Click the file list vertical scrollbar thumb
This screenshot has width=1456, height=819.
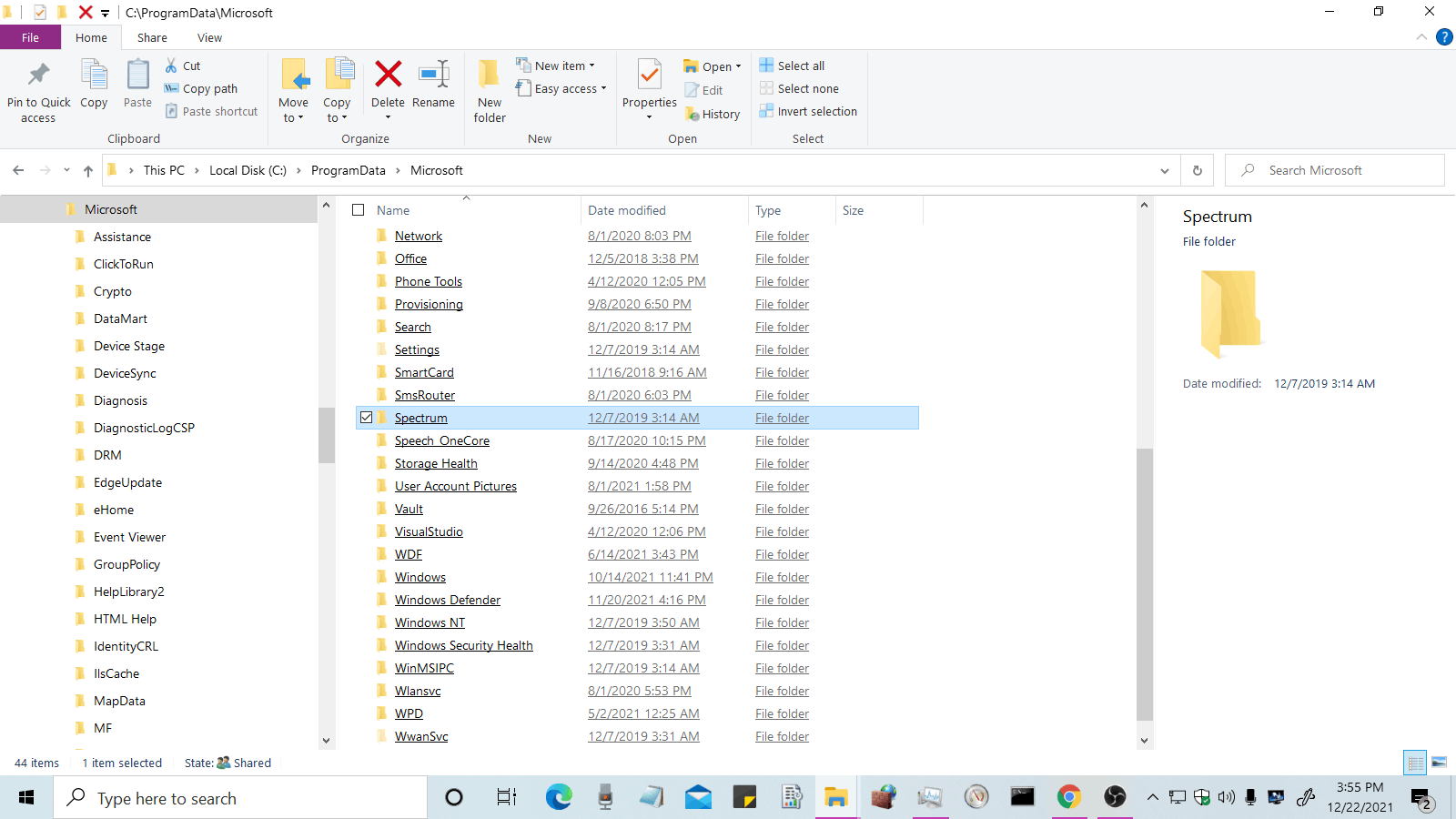click(1145, 584)
